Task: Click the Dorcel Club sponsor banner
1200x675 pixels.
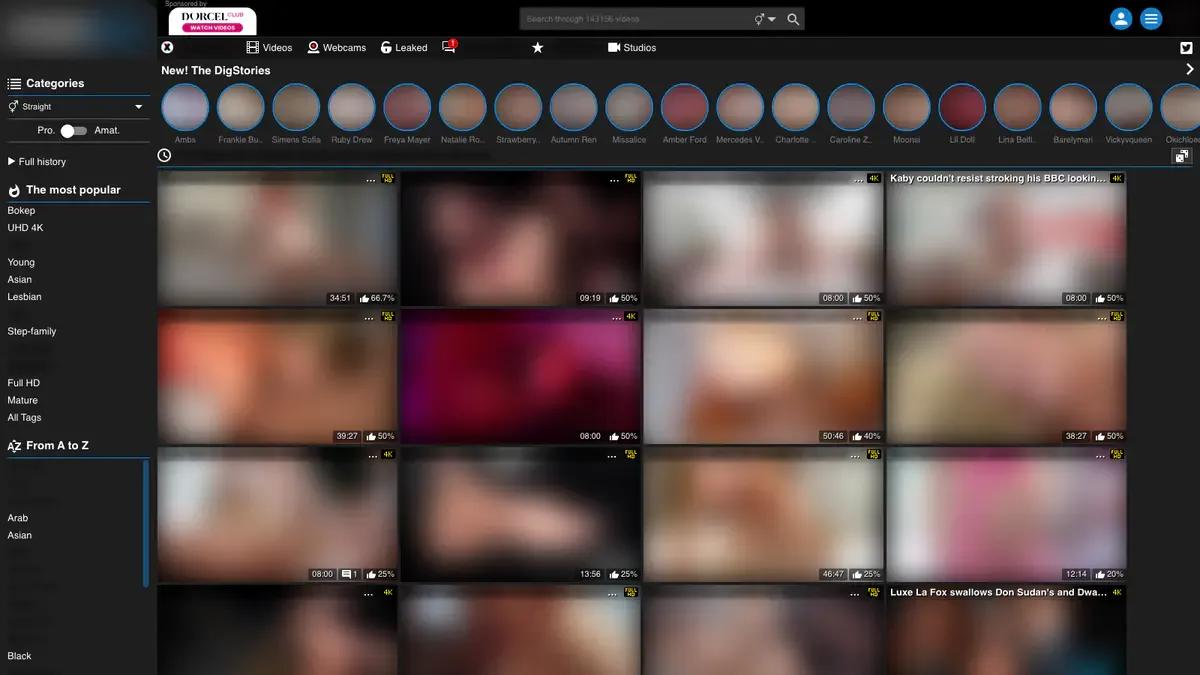Action: [212, 21]
